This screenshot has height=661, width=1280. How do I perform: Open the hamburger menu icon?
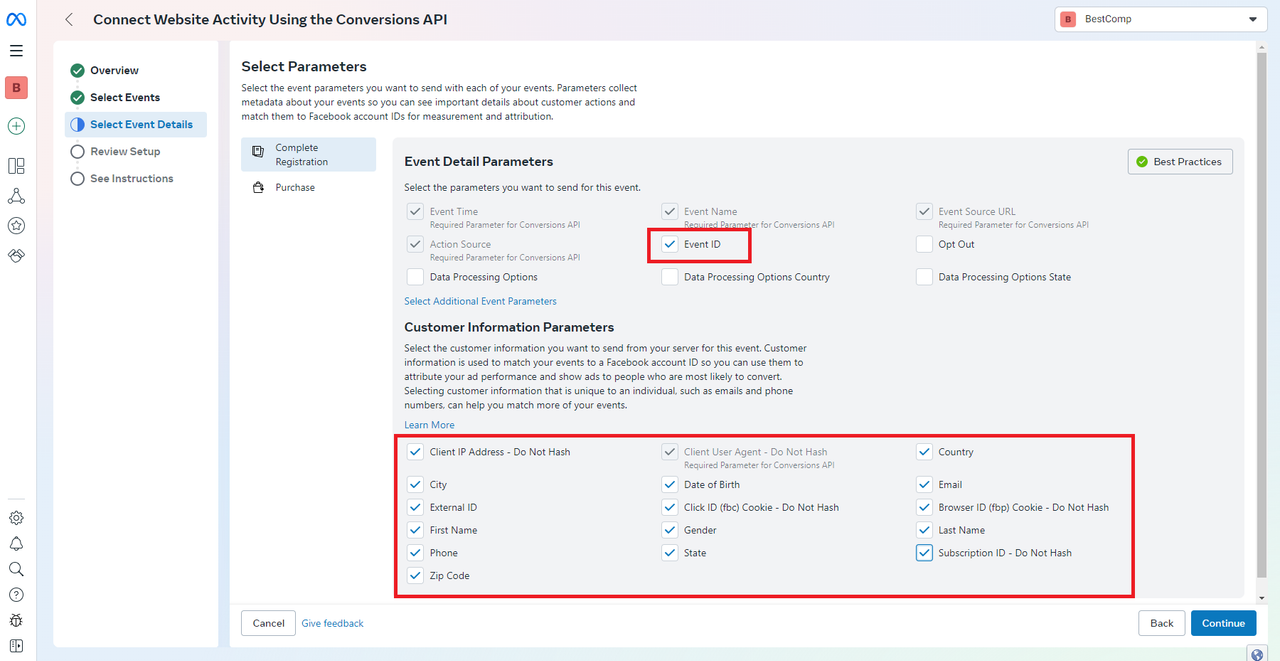[16, 51]
